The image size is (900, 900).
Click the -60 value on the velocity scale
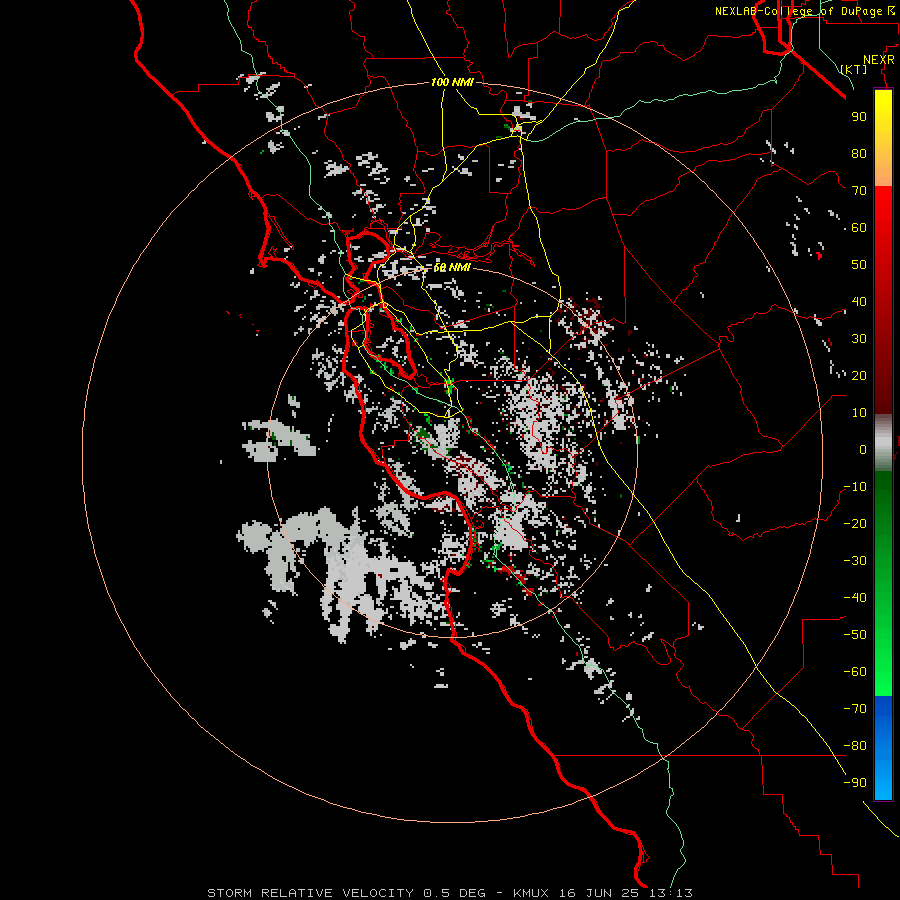coord(855,672)
